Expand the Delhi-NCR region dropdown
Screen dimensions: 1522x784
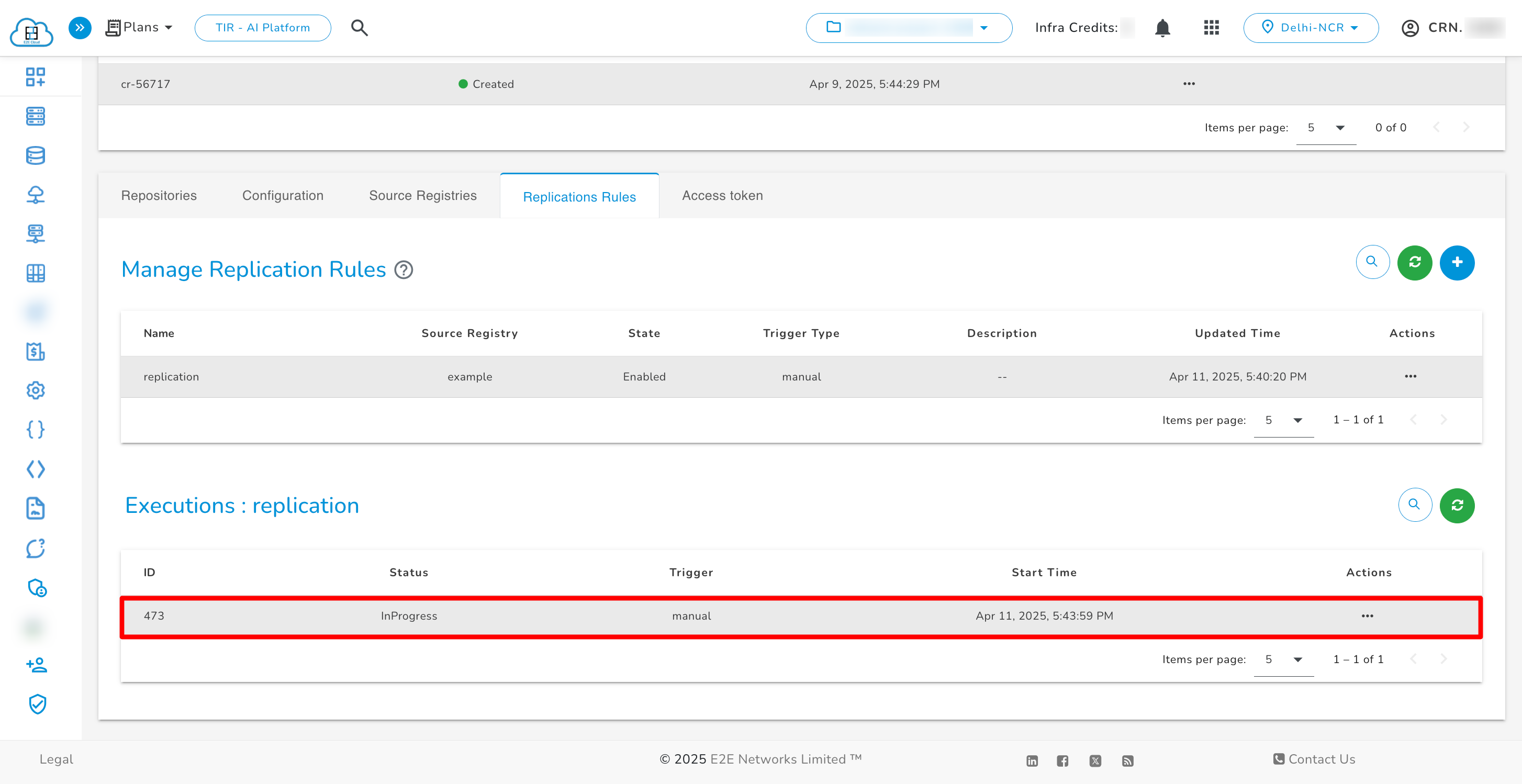1311,27
